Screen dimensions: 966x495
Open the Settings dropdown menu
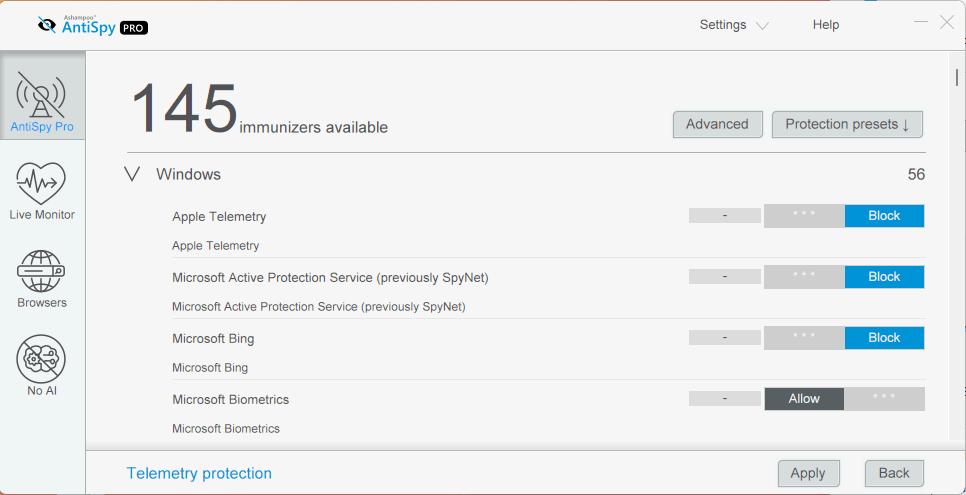tap(734, 25)
